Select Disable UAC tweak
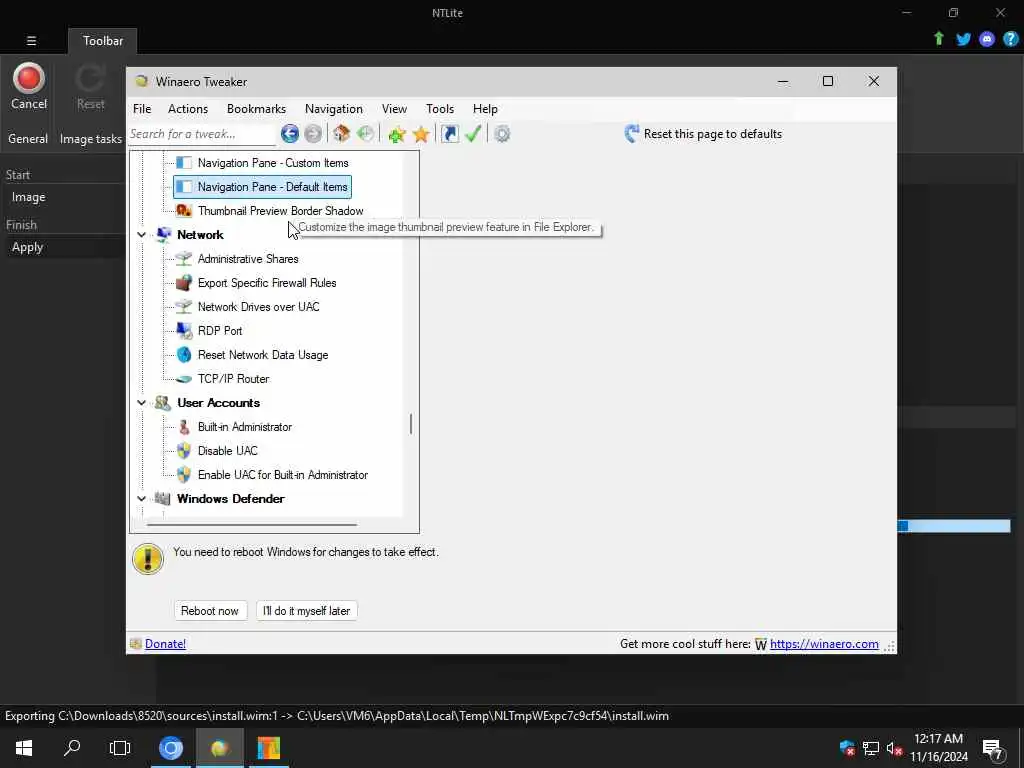This screenshot has height=768, width=1024. coord(227,451)
